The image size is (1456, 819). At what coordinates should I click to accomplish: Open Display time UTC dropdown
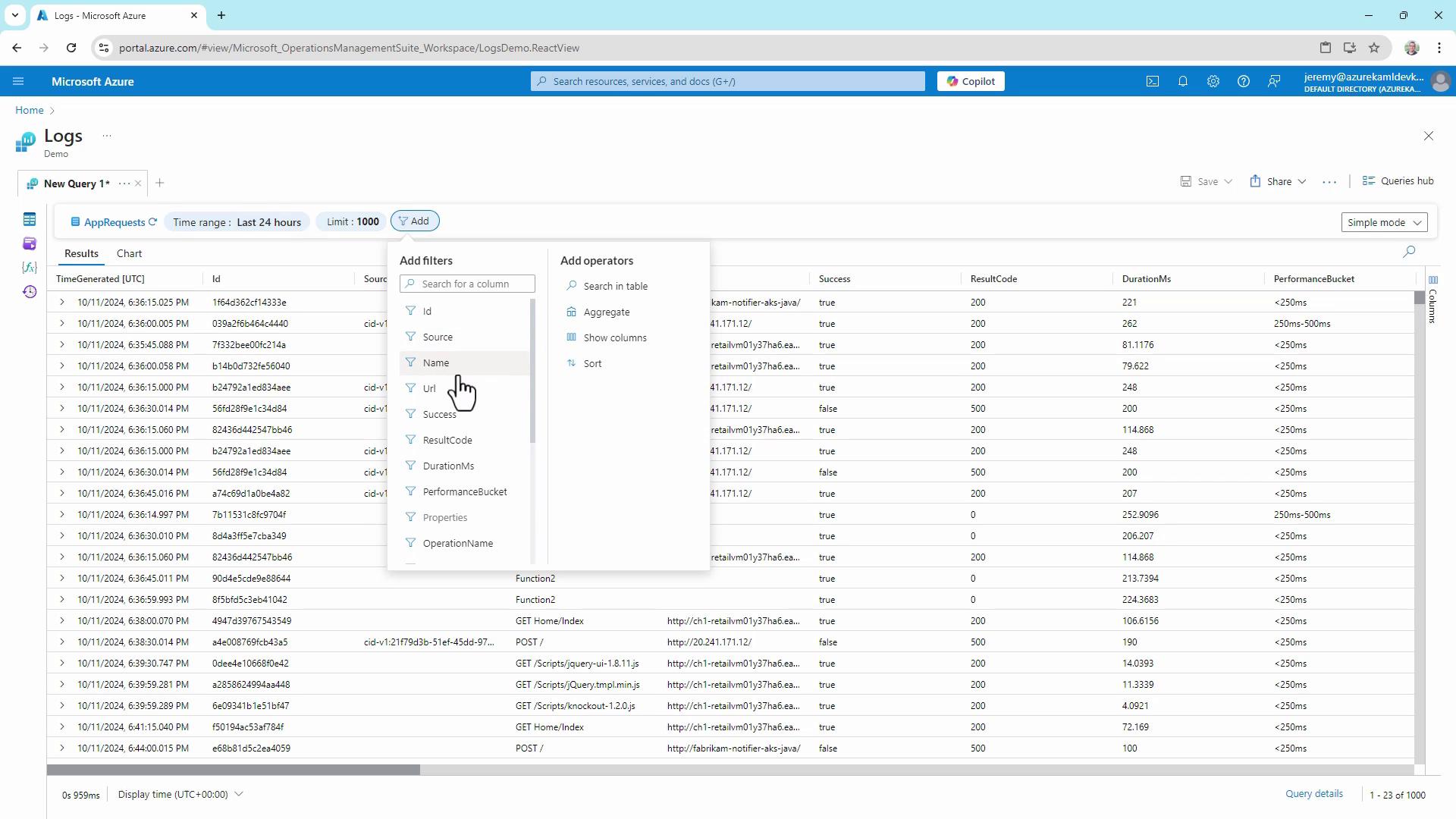point(180,795)
